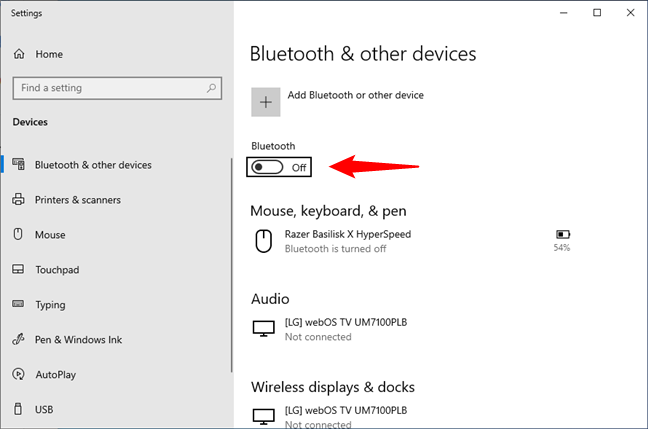Click the Home icon in sidebar
The width and height of the screenshot is (648, 429).
19,54
